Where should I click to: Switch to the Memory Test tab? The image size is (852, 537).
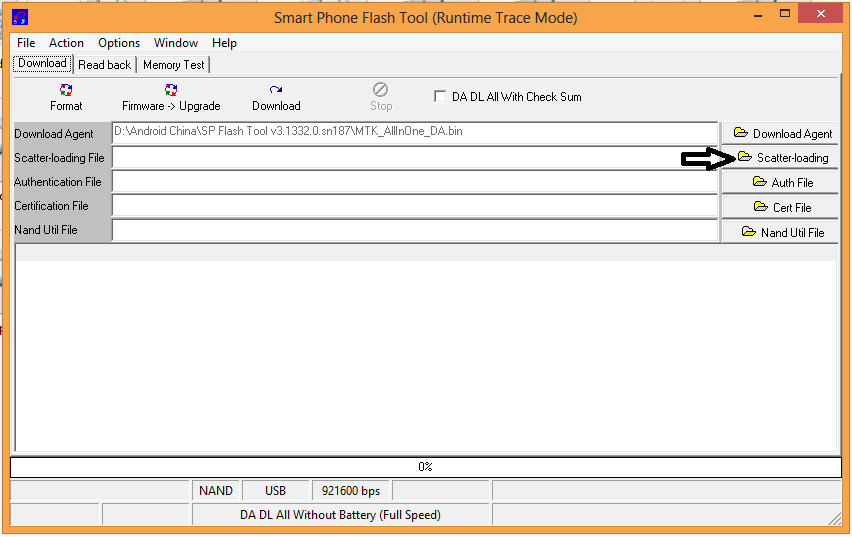pos(173,65)
